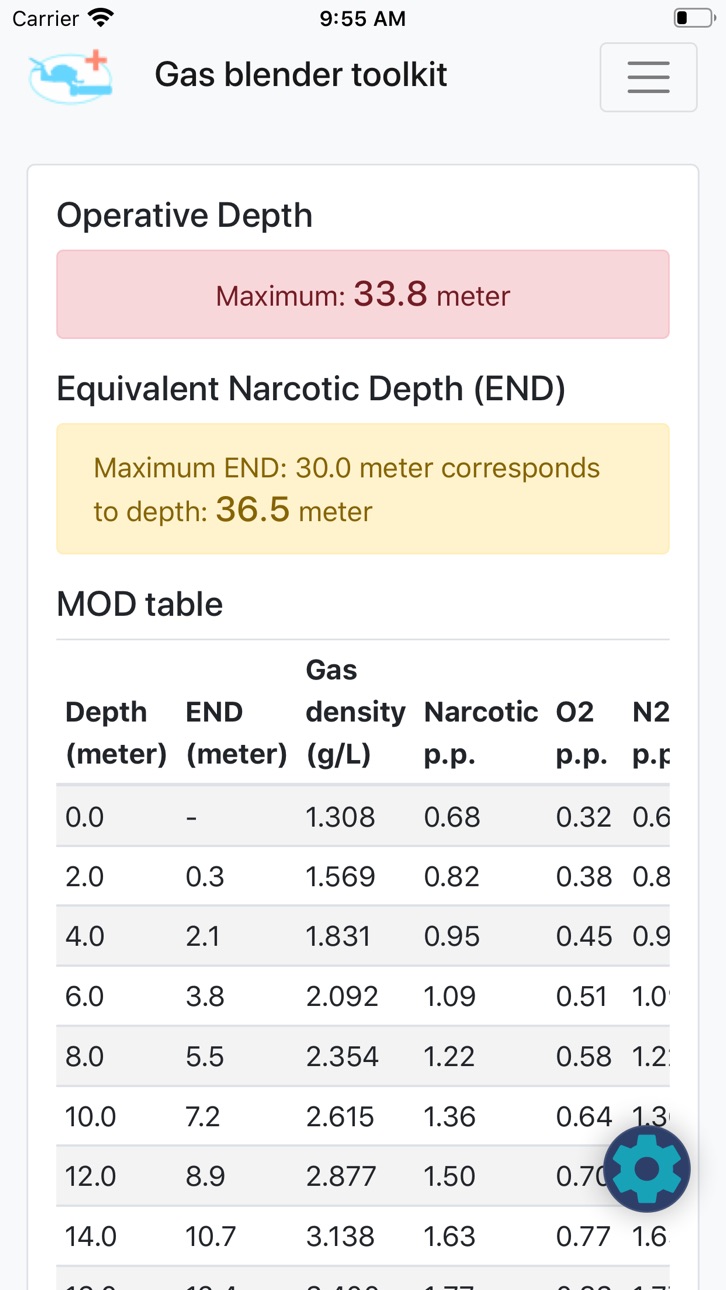The image size is (726, 1290).
Task: Tap the Gas density (g/L) column header
Action: pos(356,712)
